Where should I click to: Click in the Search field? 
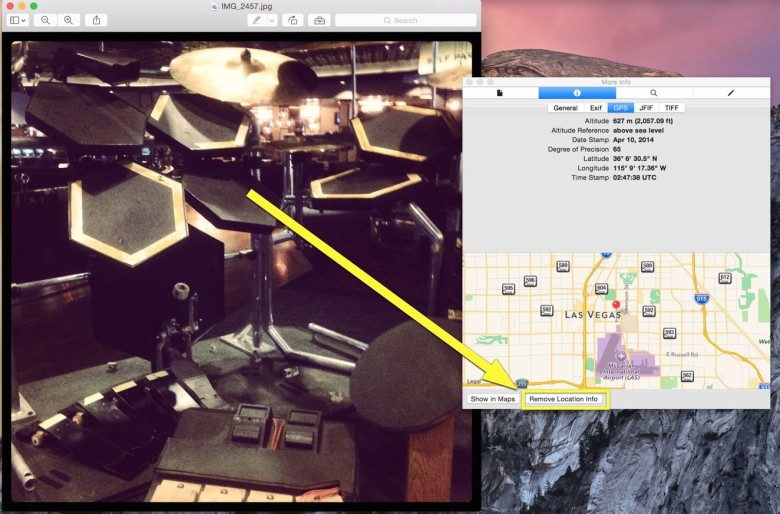[405, 20]
